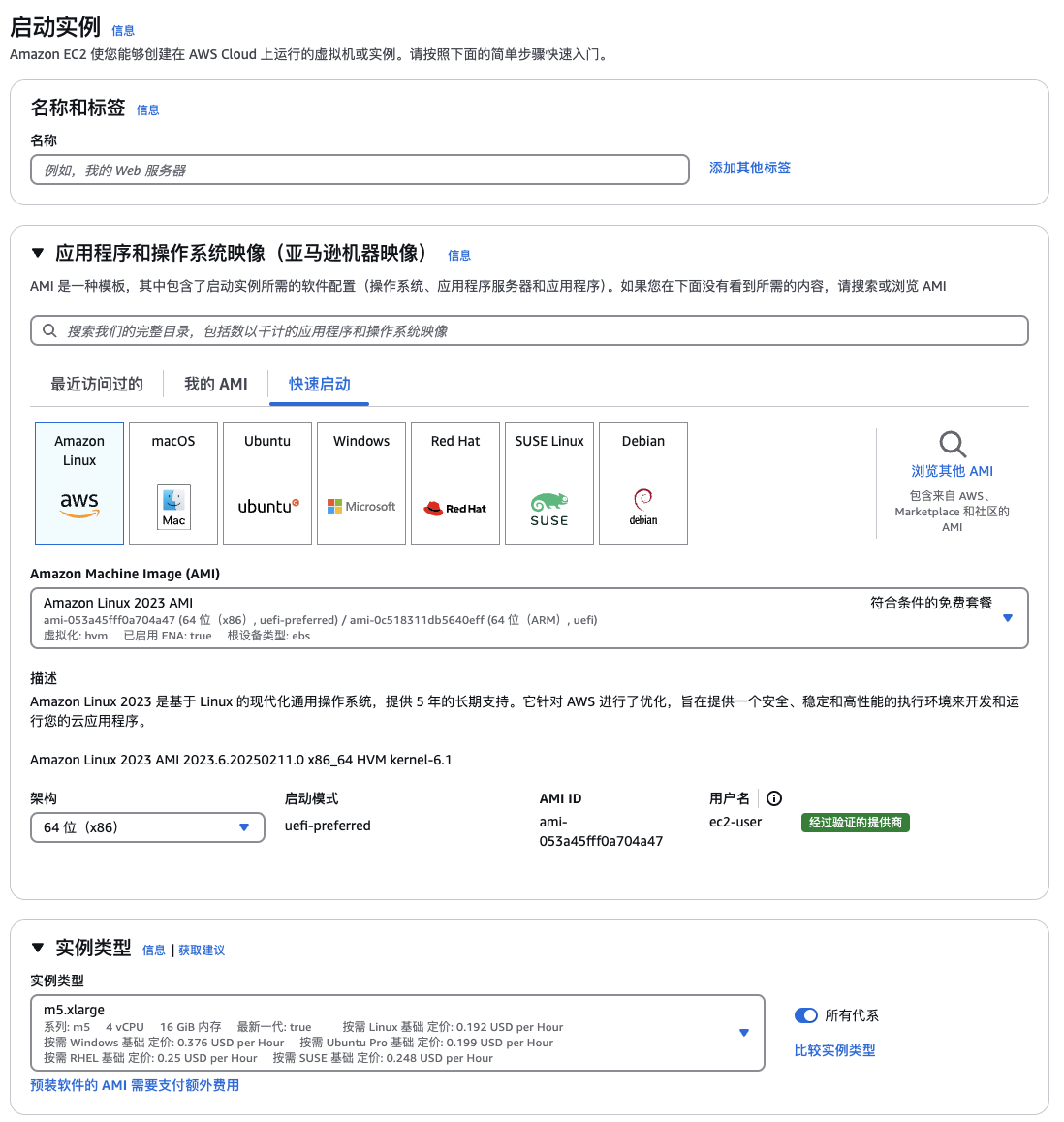This screenshot has height=1122, width=1064.
Task: Toggle the 所有代系 switch
Action: [805, 1015]
